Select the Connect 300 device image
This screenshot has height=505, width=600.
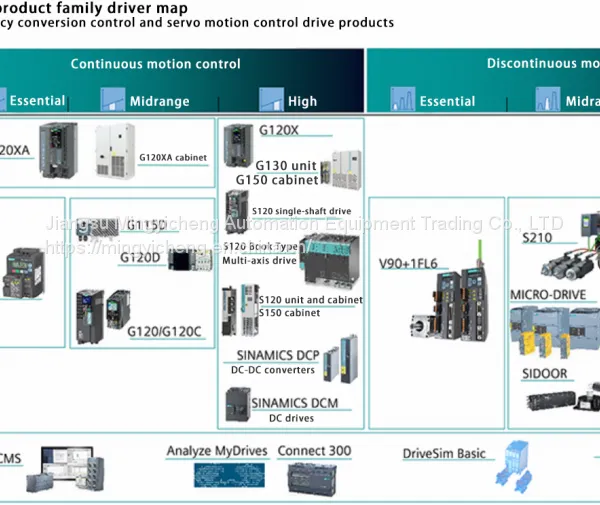point(312,479)
